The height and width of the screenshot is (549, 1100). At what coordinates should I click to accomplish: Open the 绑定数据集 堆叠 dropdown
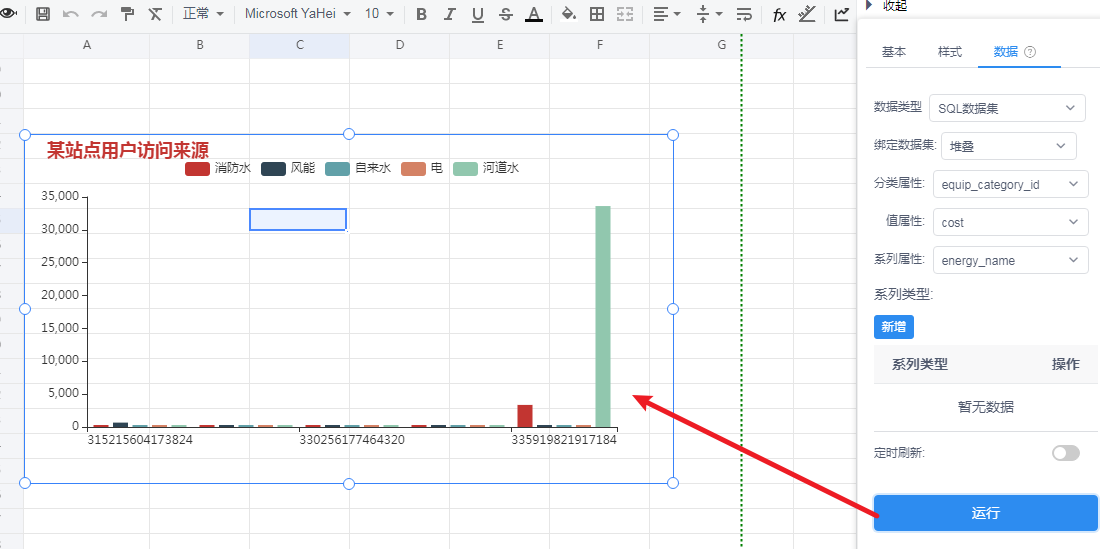coord(1009,147)
